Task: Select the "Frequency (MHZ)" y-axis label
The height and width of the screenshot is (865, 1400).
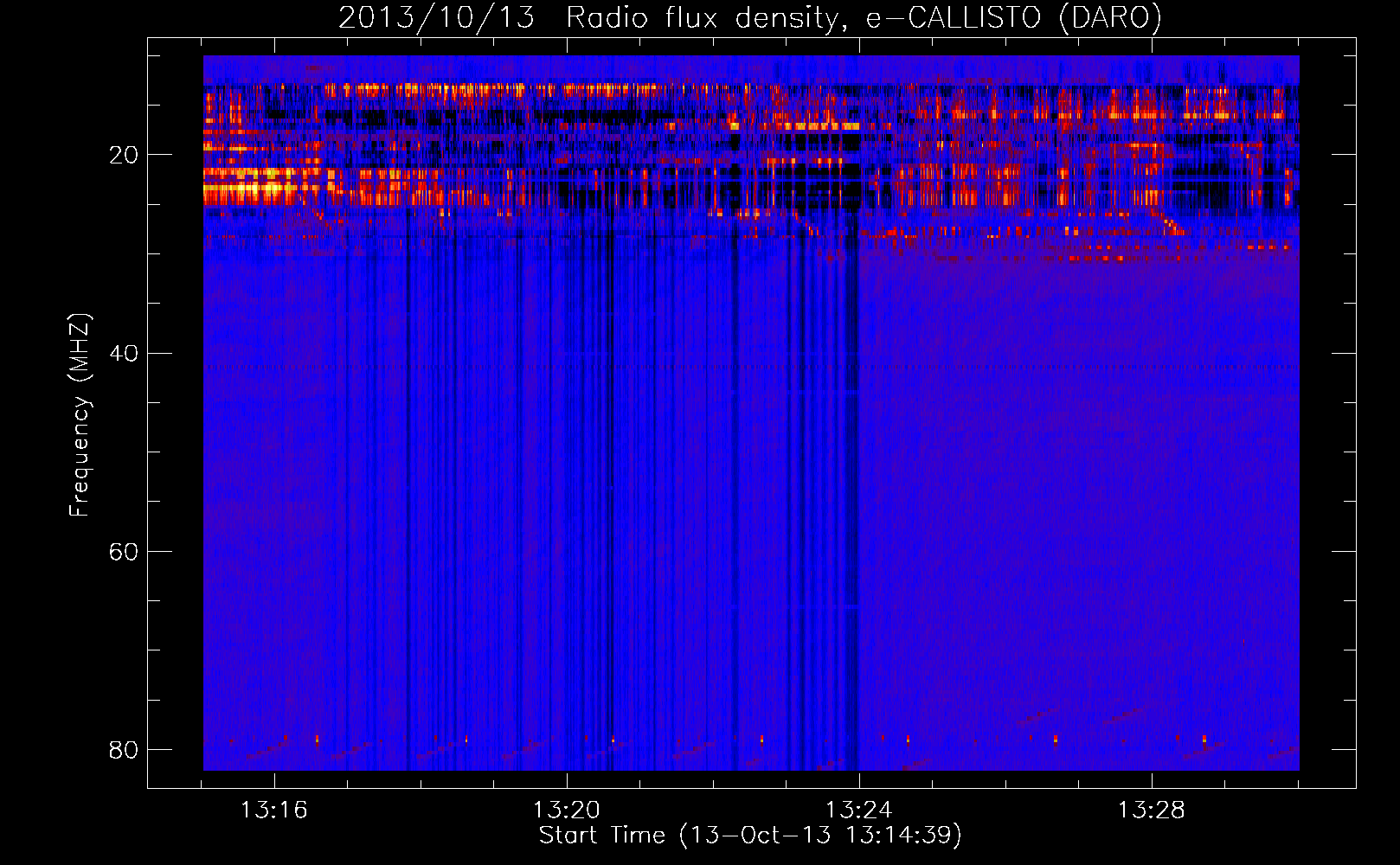Action: 80,415
